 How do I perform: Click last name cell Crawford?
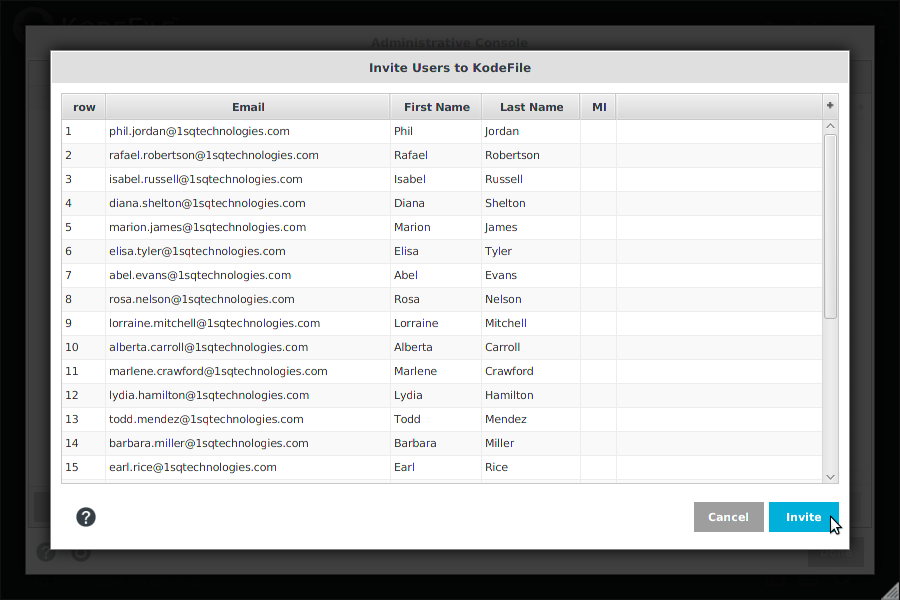tap(531, 371)
